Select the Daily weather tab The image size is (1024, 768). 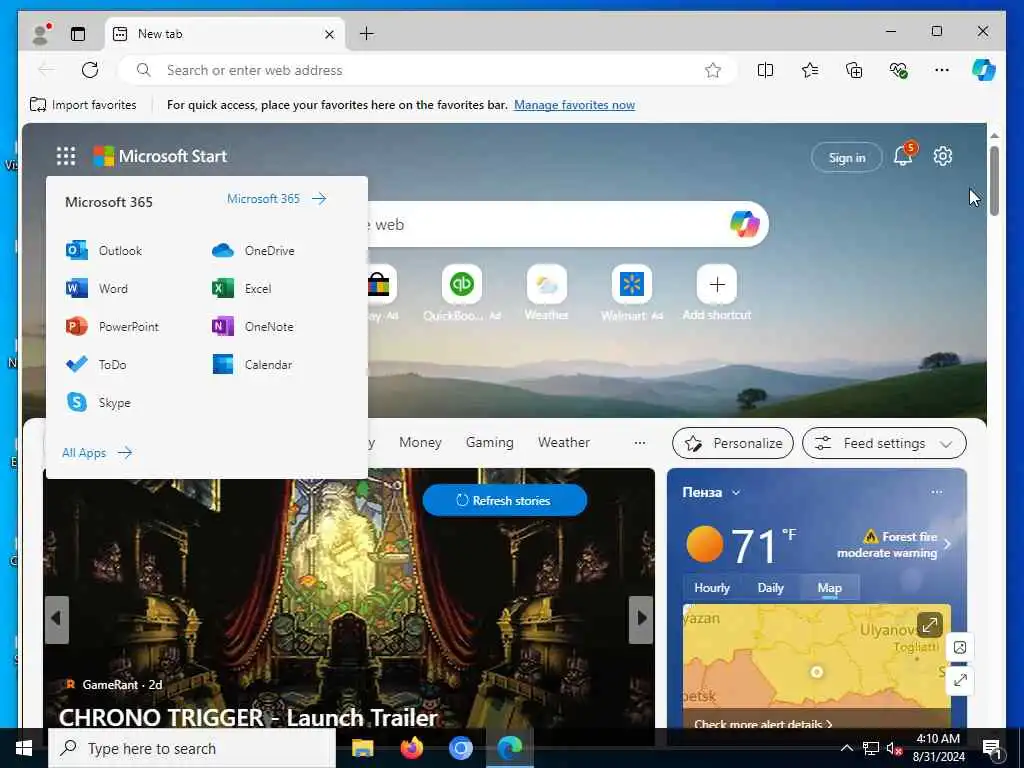(771, 588)
